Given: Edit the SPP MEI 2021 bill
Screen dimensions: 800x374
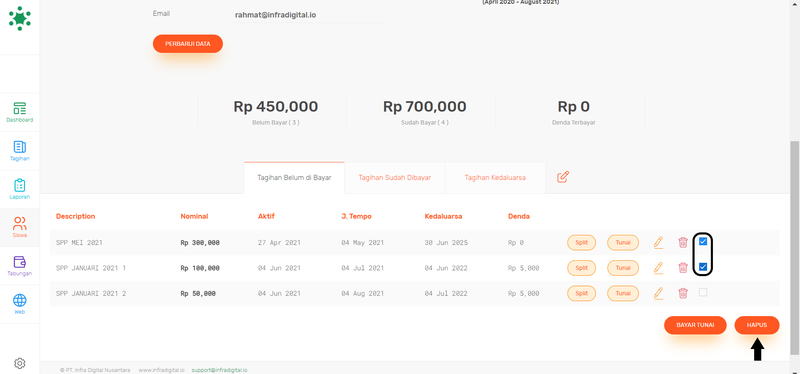Looking at the screenshot, I should (x=658, y=242).
